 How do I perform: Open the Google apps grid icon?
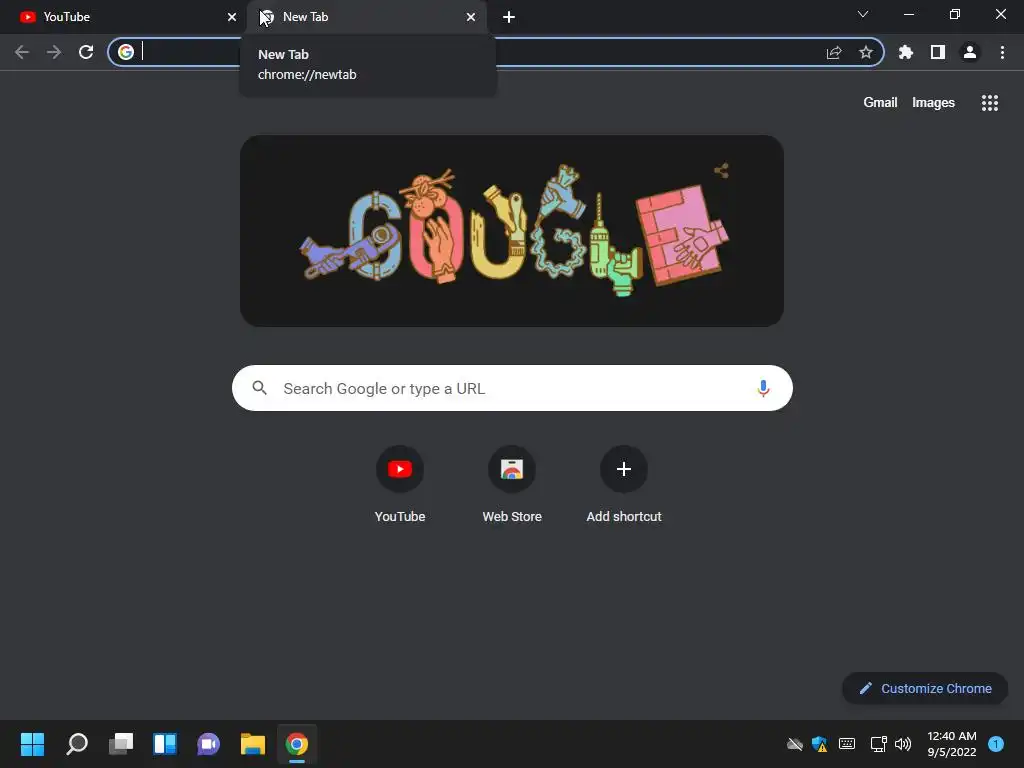tap(989, 103)
